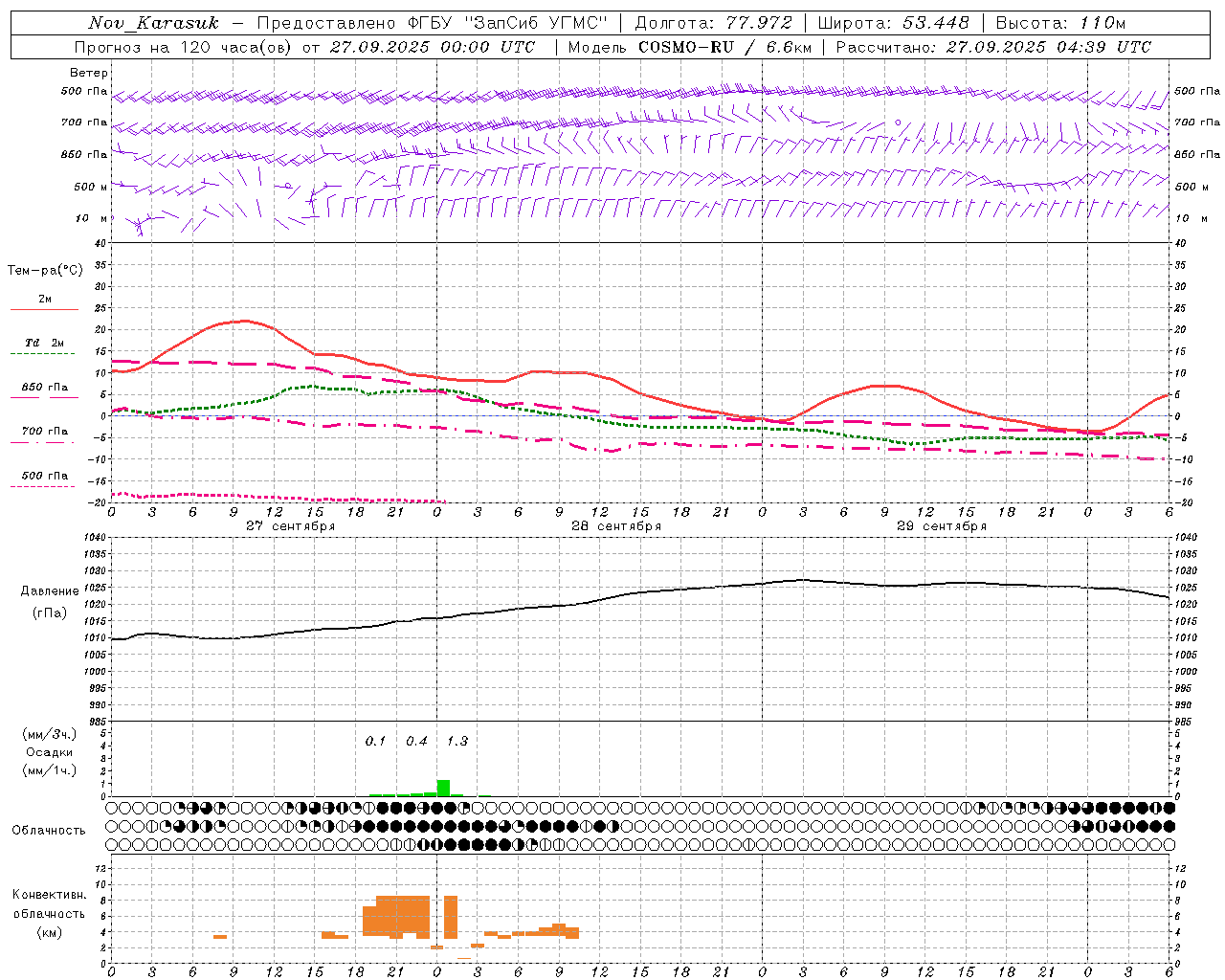
Task: Click the Td 2м dew point legend entry
Action: [x=45, y=343]
